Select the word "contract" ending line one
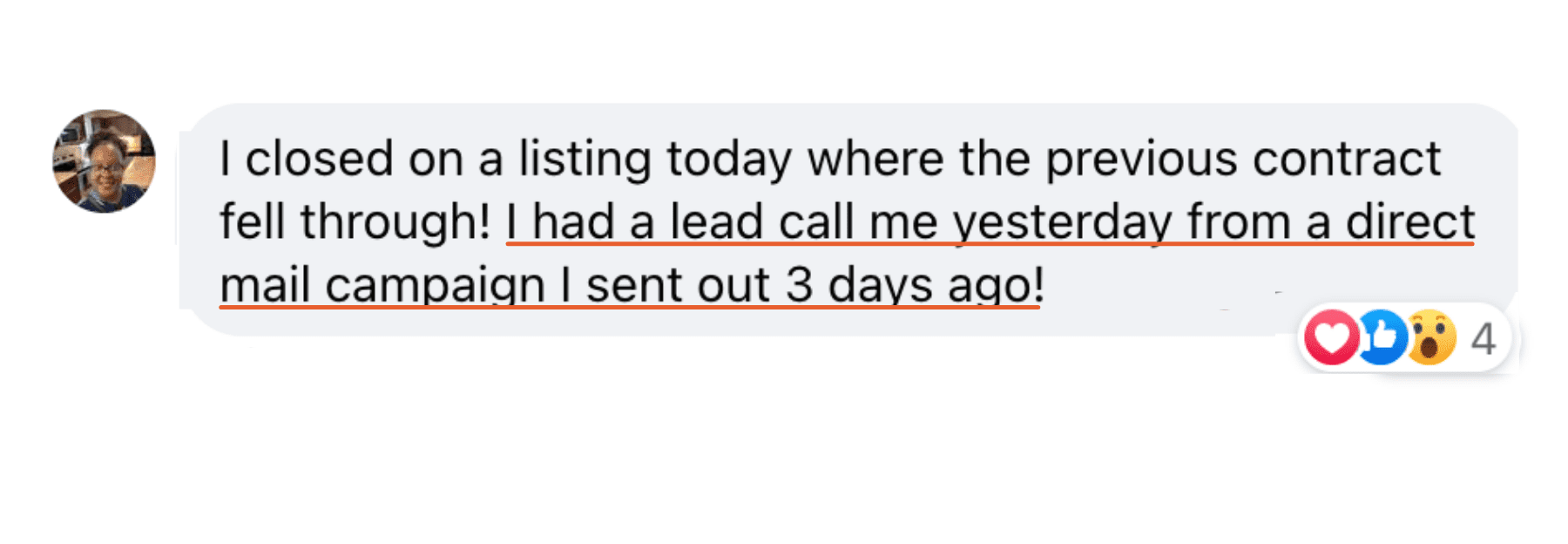Image resolution: width=1568 pixels, height=544 pixels. pyautogui.click(x=1348, y=160)
